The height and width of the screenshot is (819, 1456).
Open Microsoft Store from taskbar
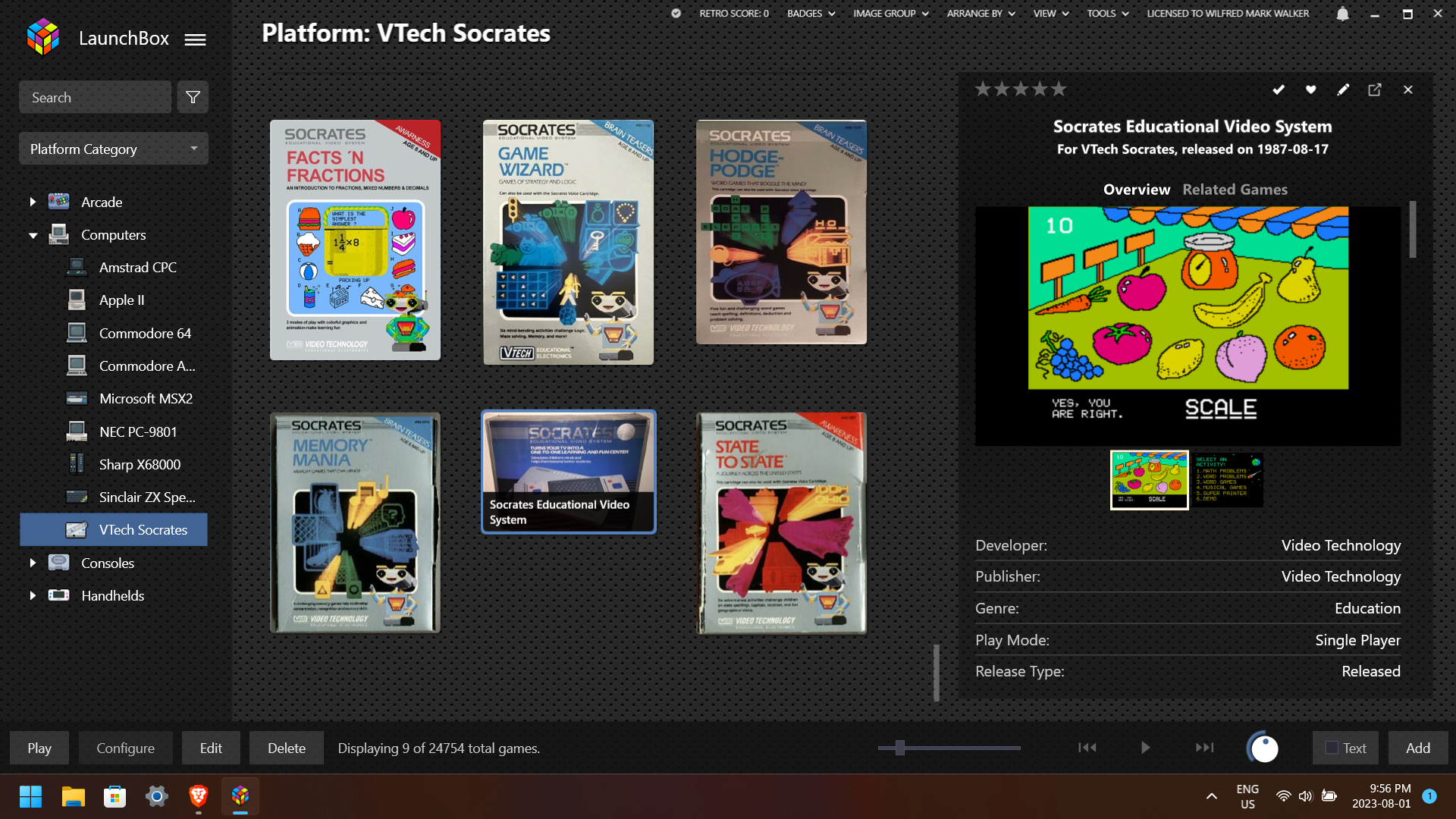click(115, 796)
